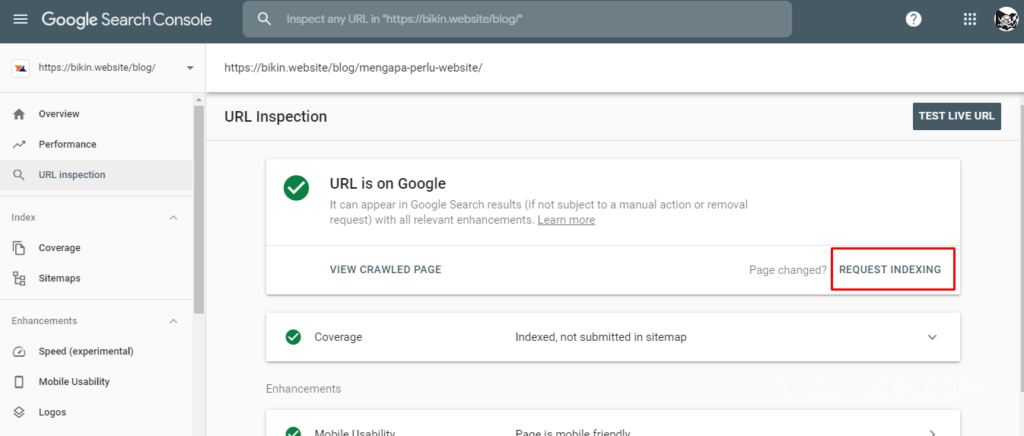Click the Overview home icon
Screen dimensions: 1024x436
click(19, 114)
